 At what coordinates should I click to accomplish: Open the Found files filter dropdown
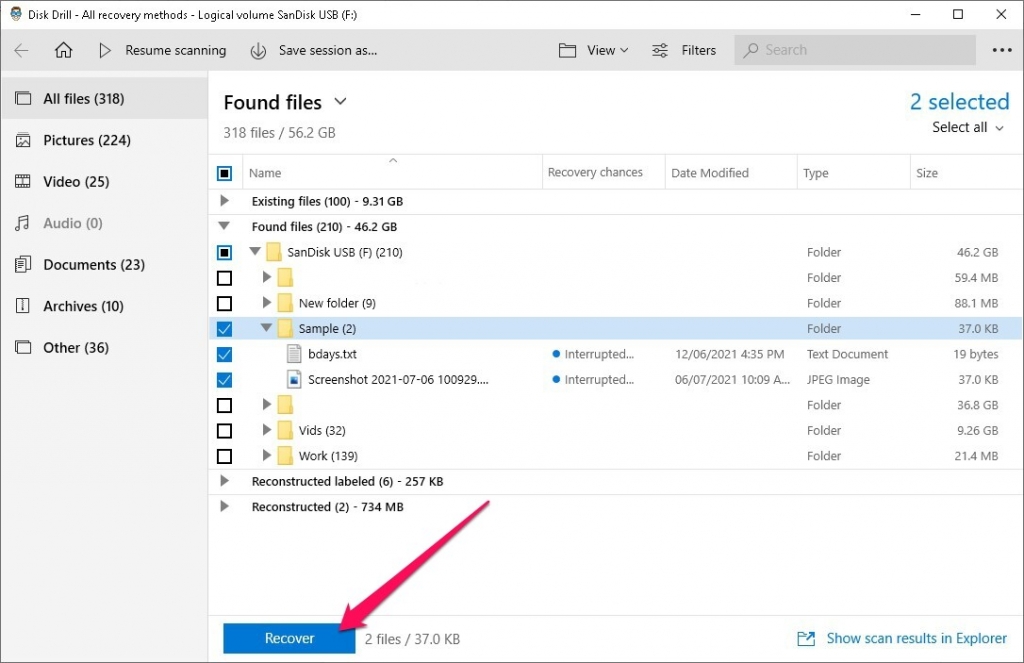click(339, 102)
